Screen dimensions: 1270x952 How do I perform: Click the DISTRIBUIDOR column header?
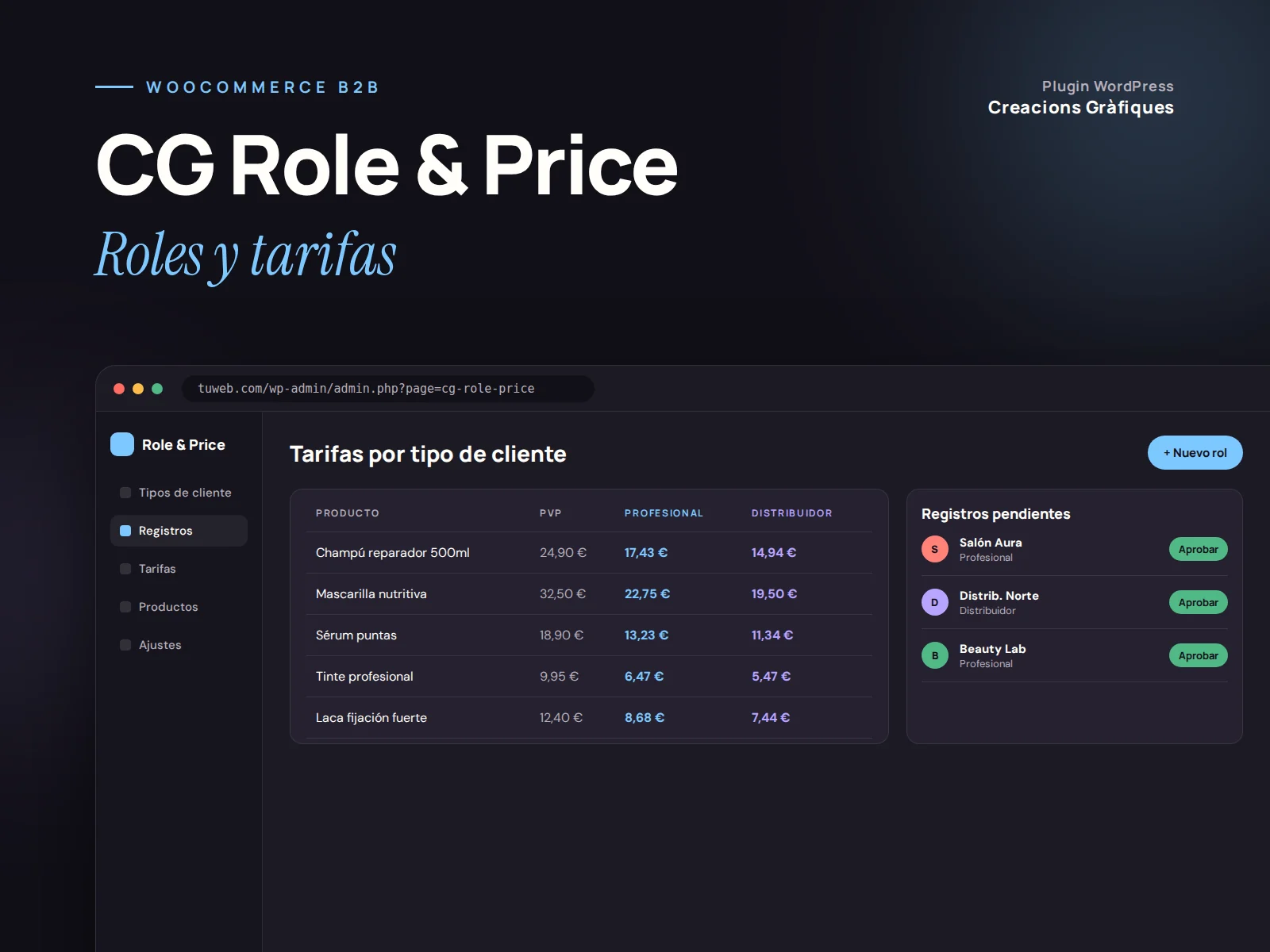point(792,513)
